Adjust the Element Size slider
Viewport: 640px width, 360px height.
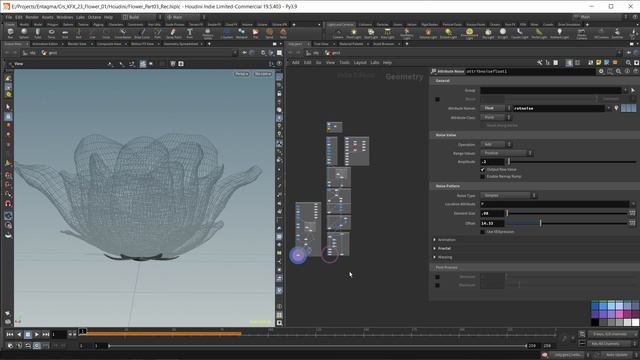coord(567,213)
